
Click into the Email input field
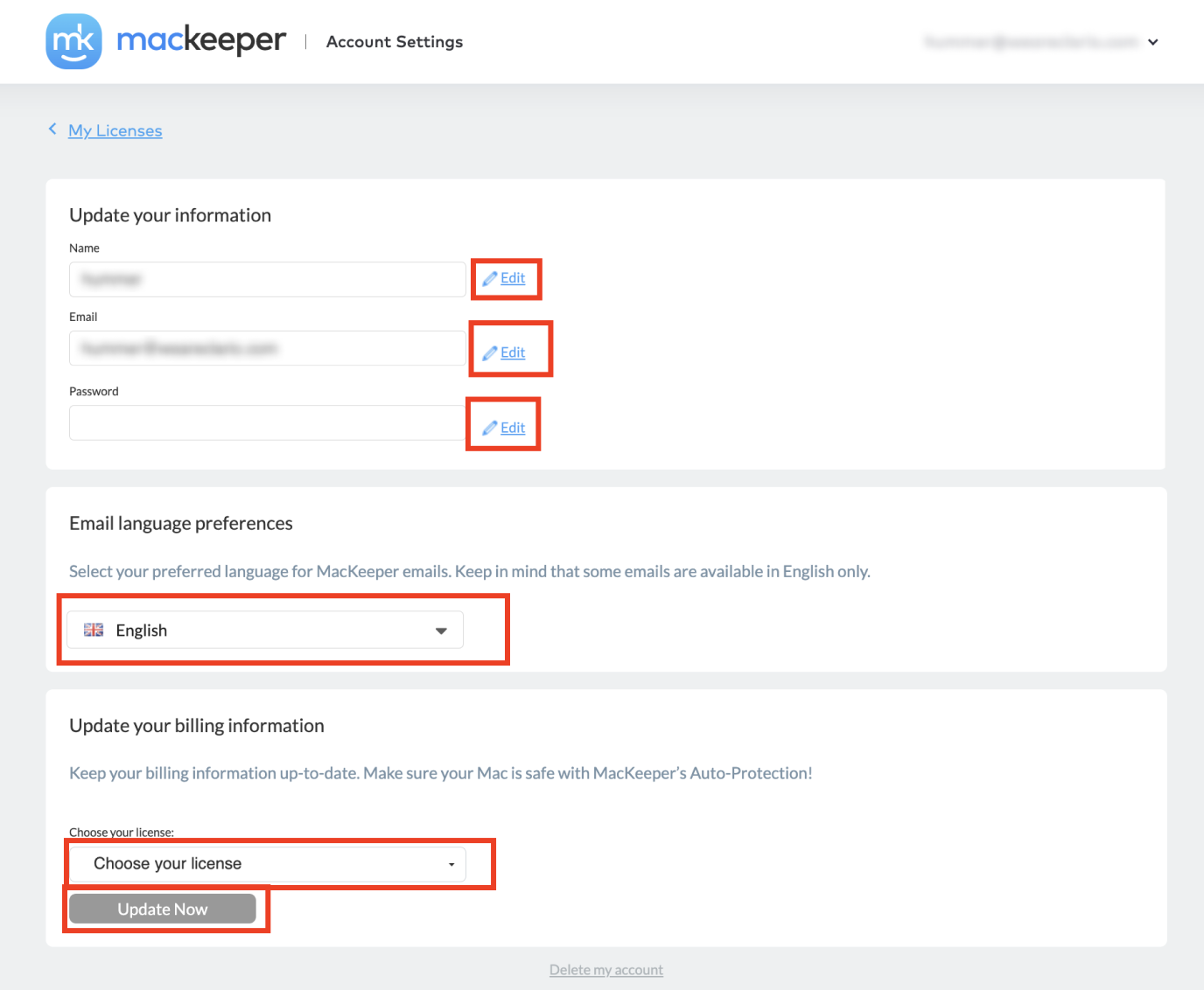coord(268,348)
